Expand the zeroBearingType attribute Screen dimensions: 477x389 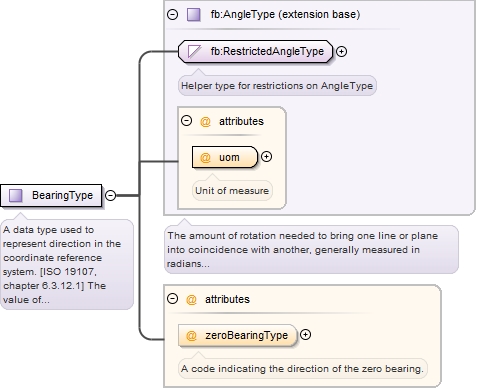coord(305,334)
